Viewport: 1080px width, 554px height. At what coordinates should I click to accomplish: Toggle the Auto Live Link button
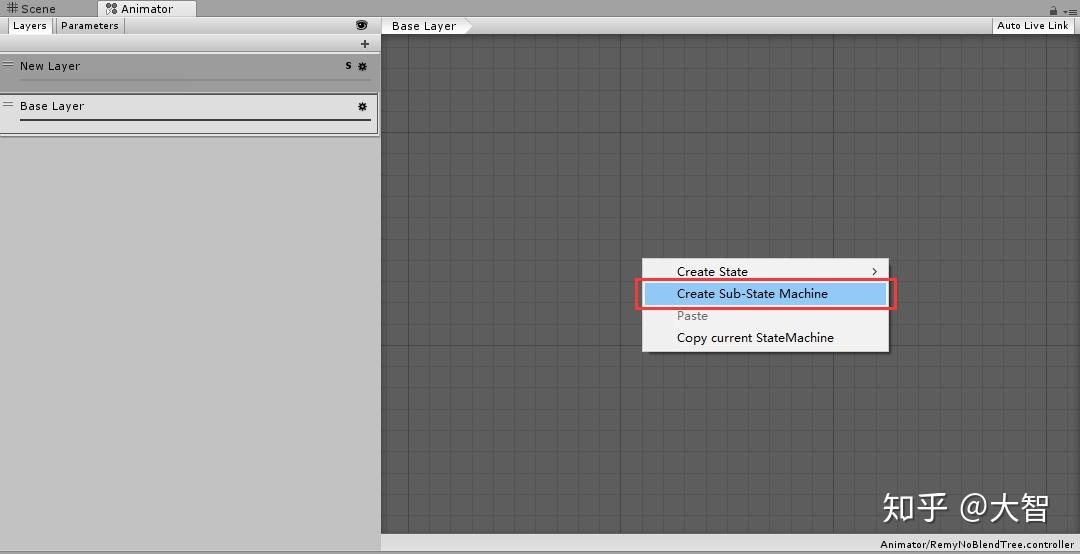tap(1032, 25)
